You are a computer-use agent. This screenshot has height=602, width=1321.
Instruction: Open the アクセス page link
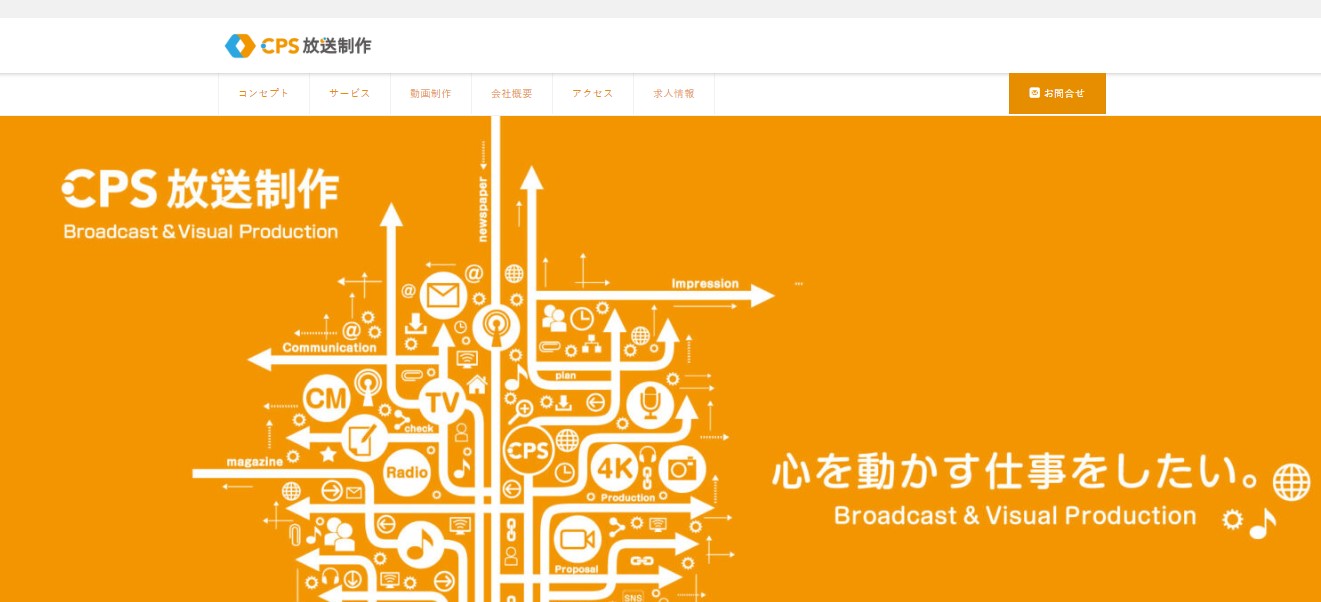593,94
